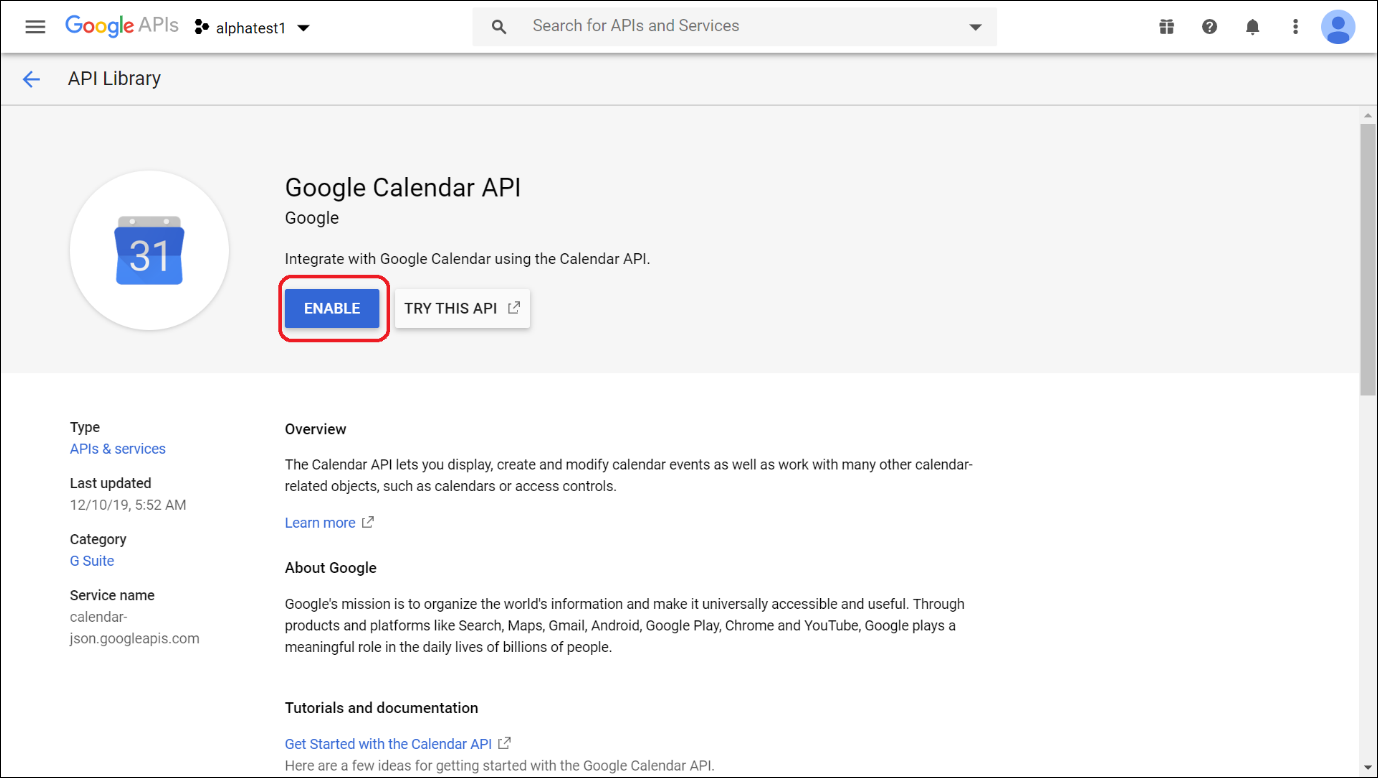Click the Google Calendar 31 logo
This screenshot has width=1378, height=778.
149,251
